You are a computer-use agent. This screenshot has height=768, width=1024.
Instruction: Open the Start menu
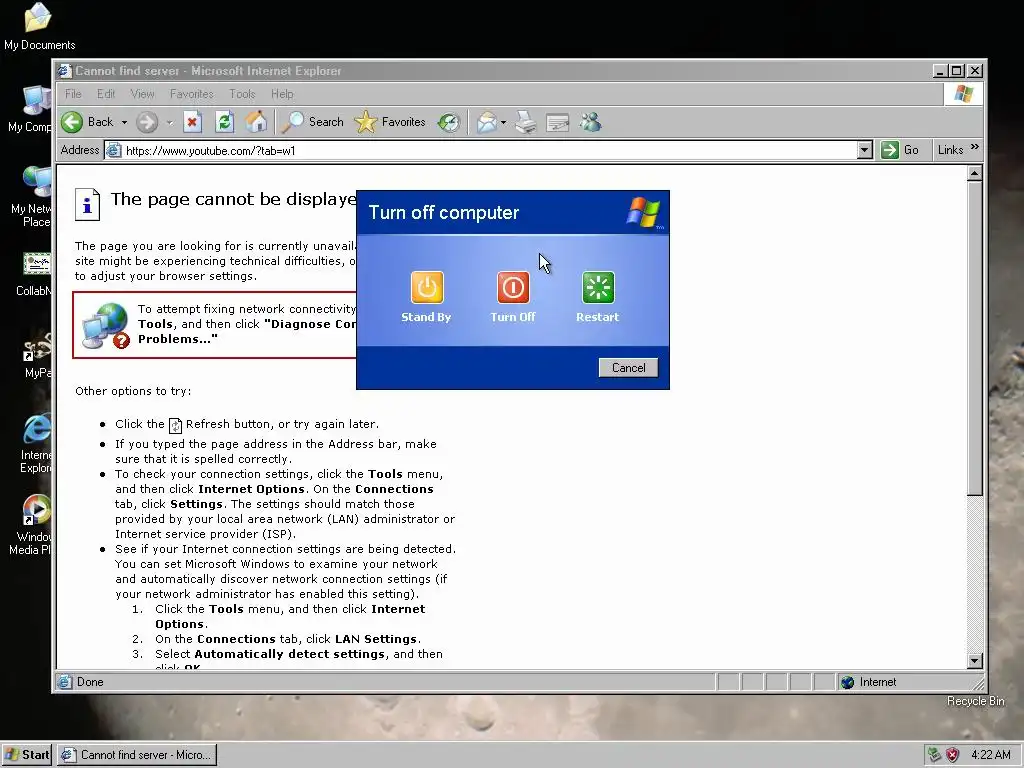tap(27, 755)
